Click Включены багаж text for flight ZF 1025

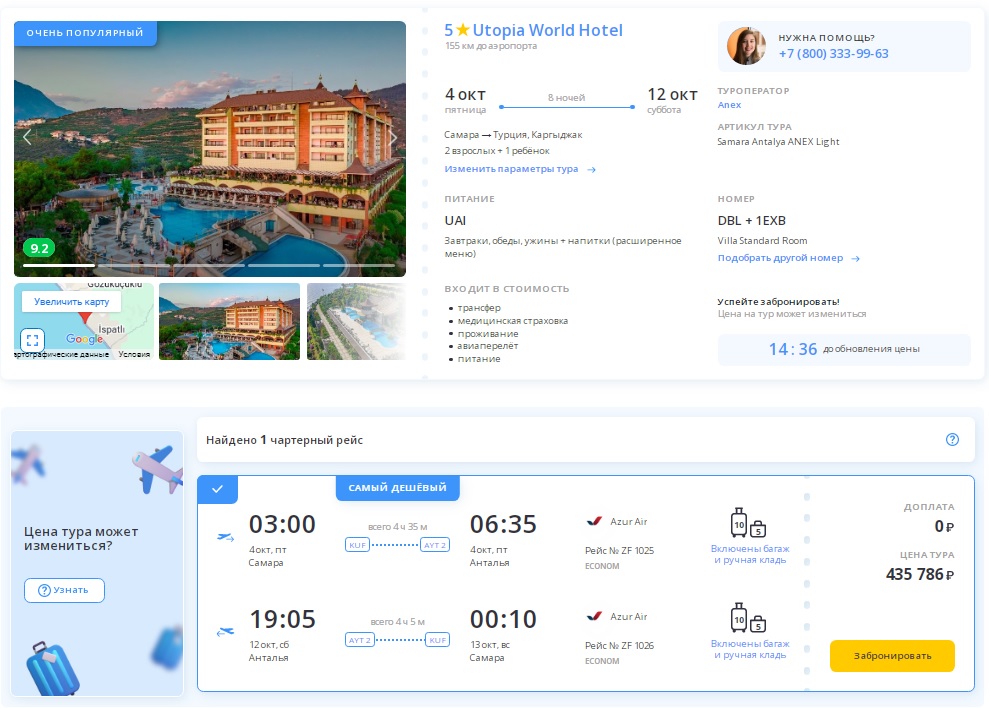750,554
